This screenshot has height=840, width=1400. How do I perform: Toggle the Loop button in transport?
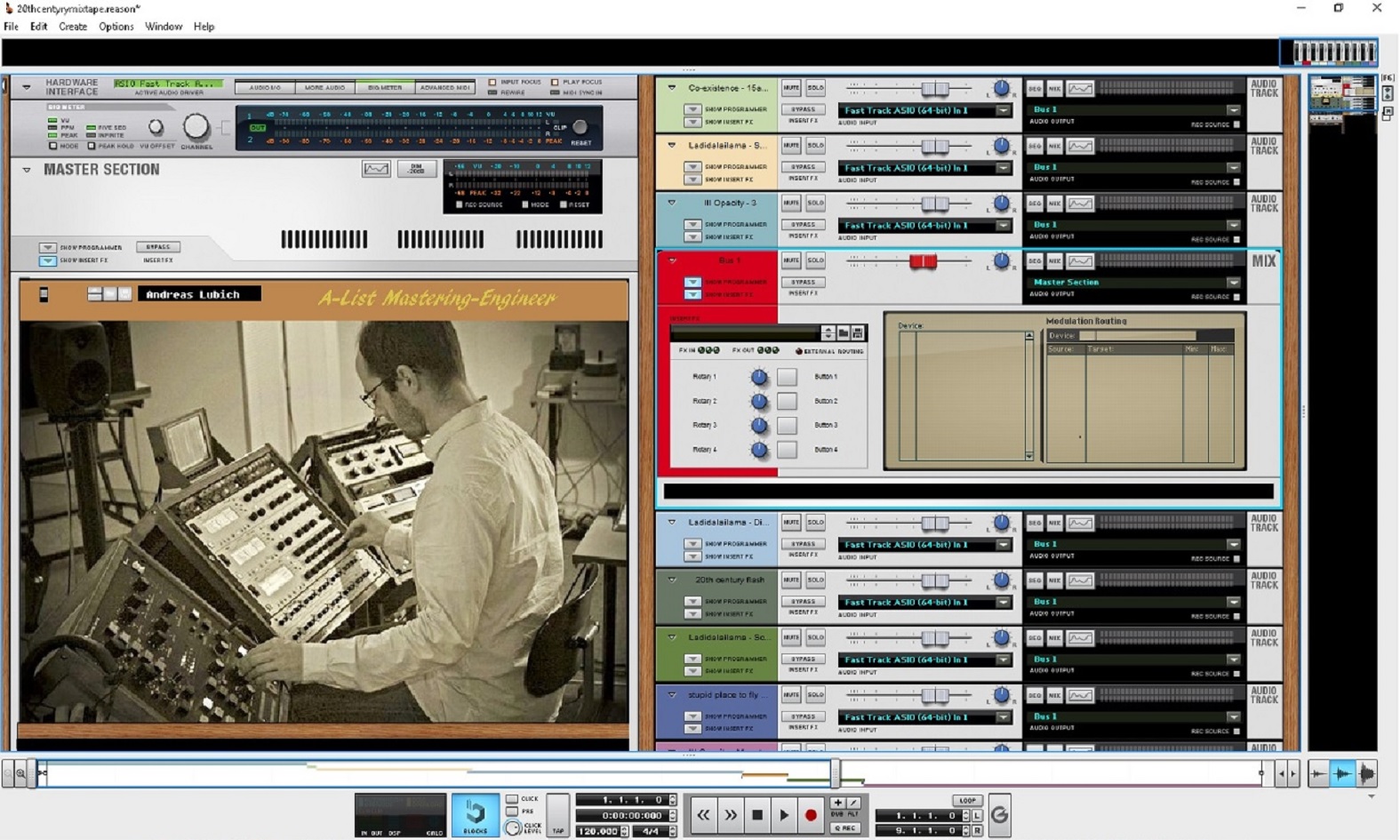coord(967,801)
